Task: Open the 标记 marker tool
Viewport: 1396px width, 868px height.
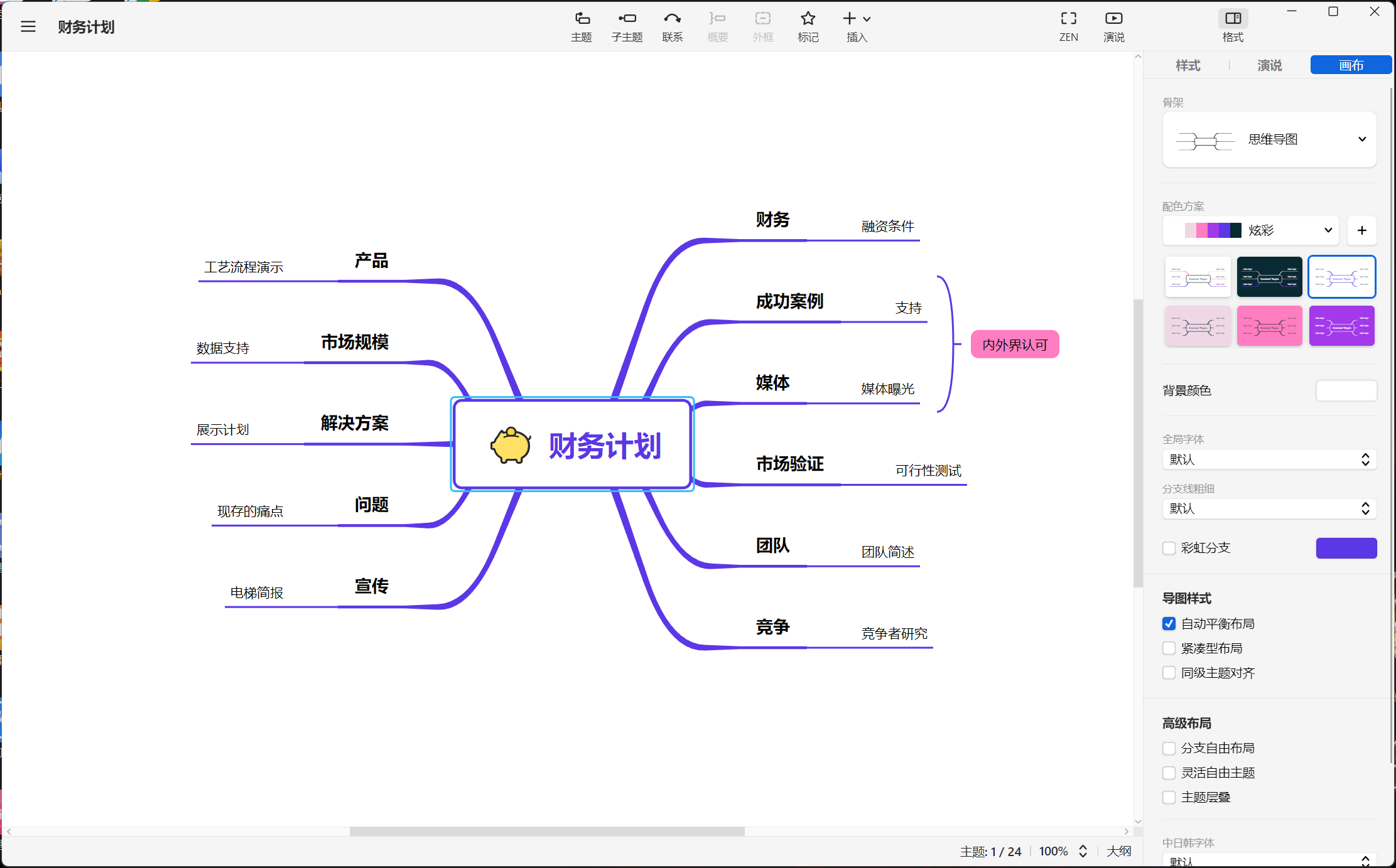Action: pyautogui.click(x=808, y=27)
